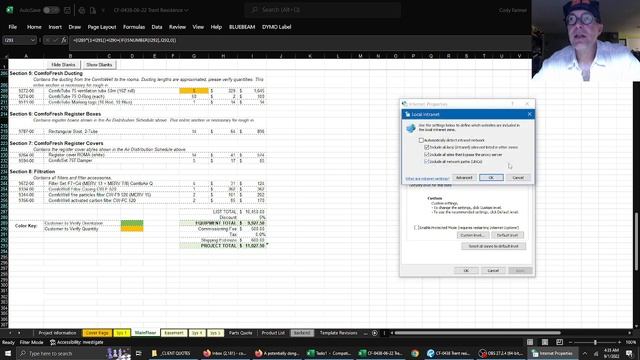Click the more sheet tabs ellipsis
The height and width of the screenshot is (360, 640).
tap(365, 333)
